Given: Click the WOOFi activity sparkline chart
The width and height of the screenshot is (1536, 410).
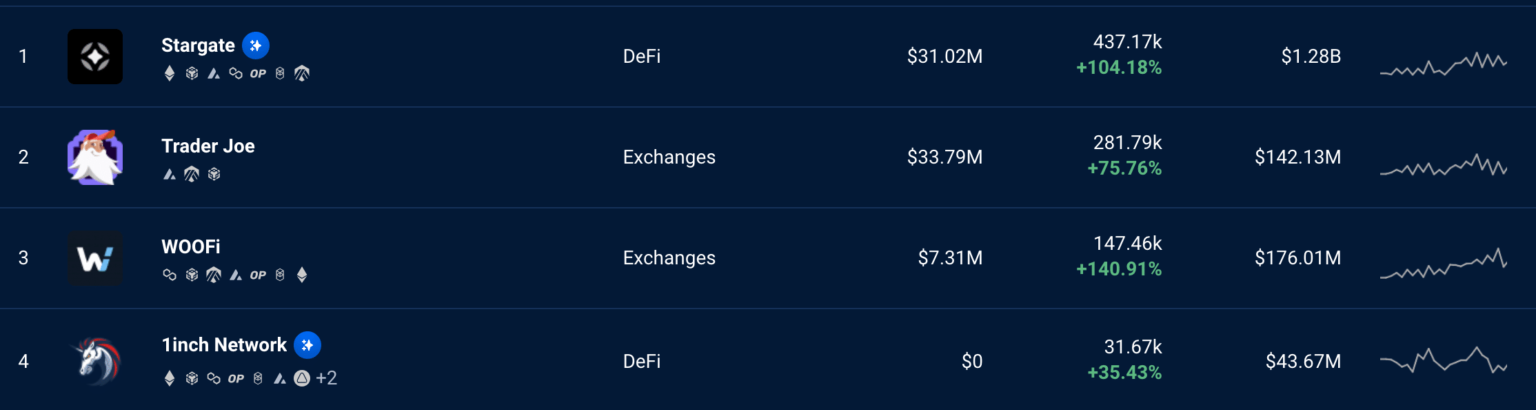Looking at the screenshot, I should (x=1443, y=265).
